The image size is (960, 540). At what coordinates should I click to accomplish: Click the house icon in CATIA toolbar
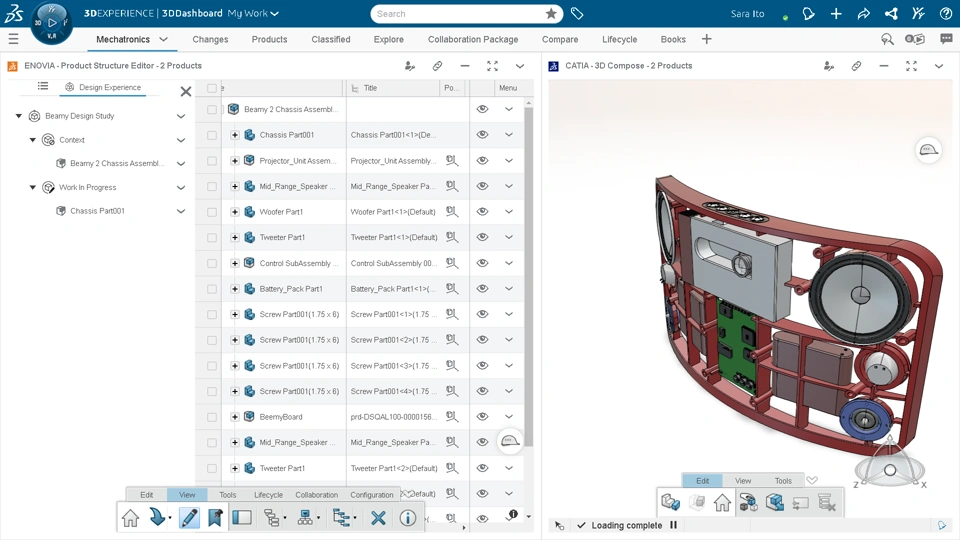[722, 503]
